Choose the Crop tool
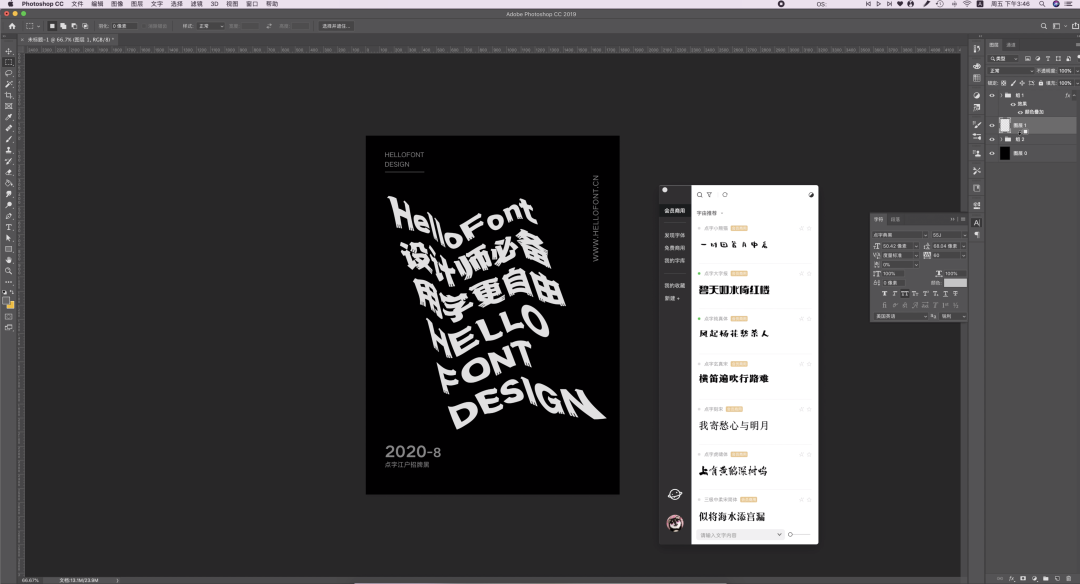This screenshot has width=1080, height=584. point(9,95)
